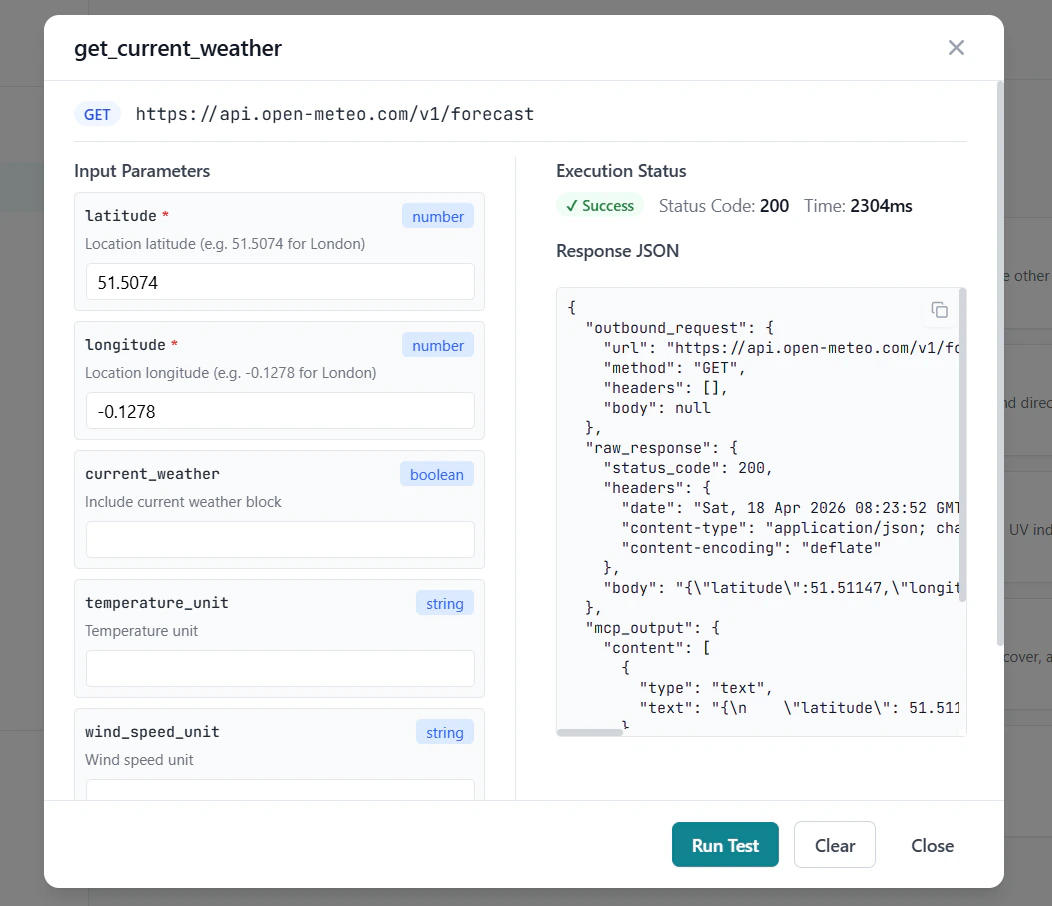This screenshot has height=906, width=1052.
Task: Copy the Response JSON with copy icon
Action: (x=939, y=310)
